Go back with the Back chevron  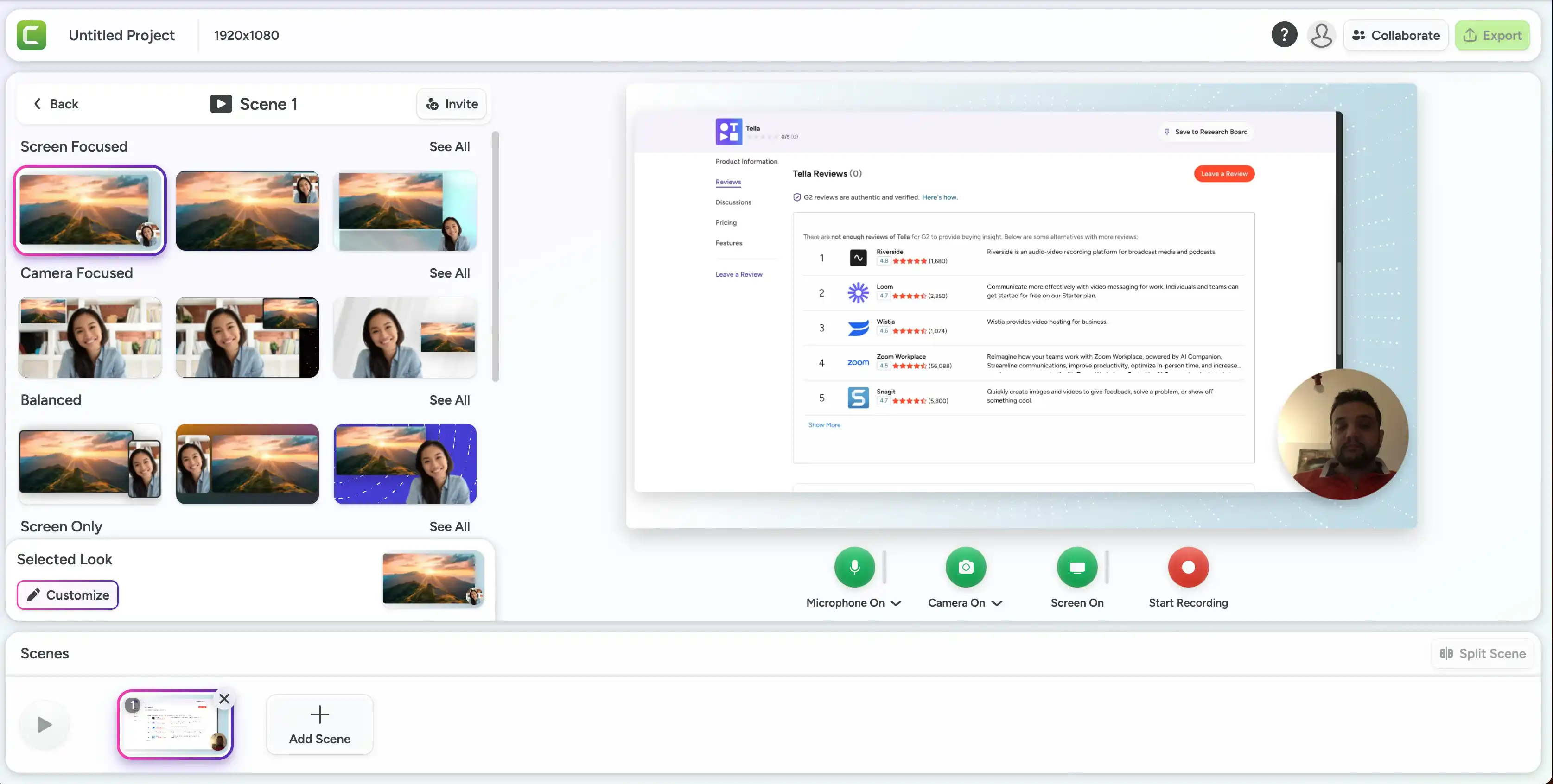(56, 104)
